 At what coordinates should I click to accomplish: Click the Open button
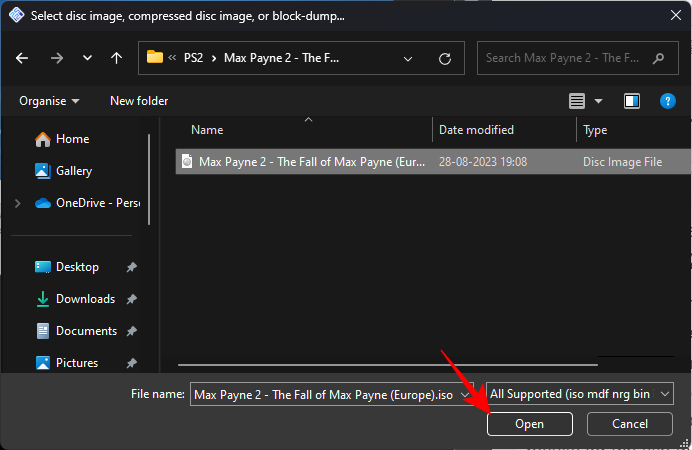530,424
